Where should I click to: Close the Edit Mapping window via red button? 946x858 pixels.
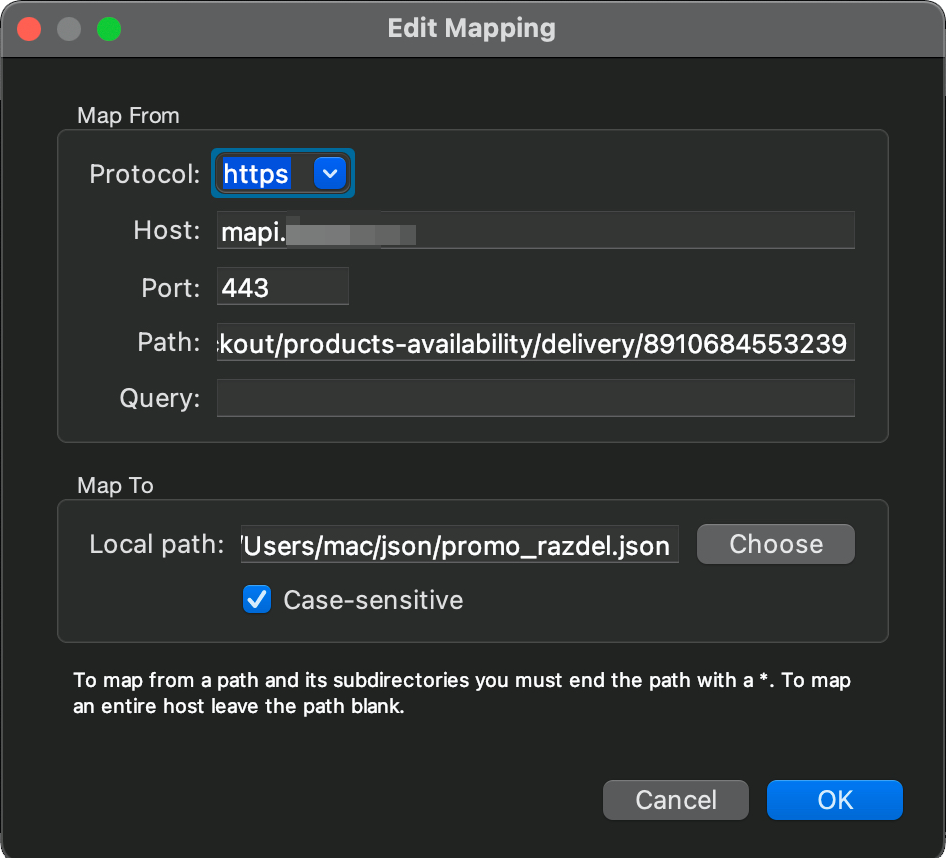[x=29, y=29]
